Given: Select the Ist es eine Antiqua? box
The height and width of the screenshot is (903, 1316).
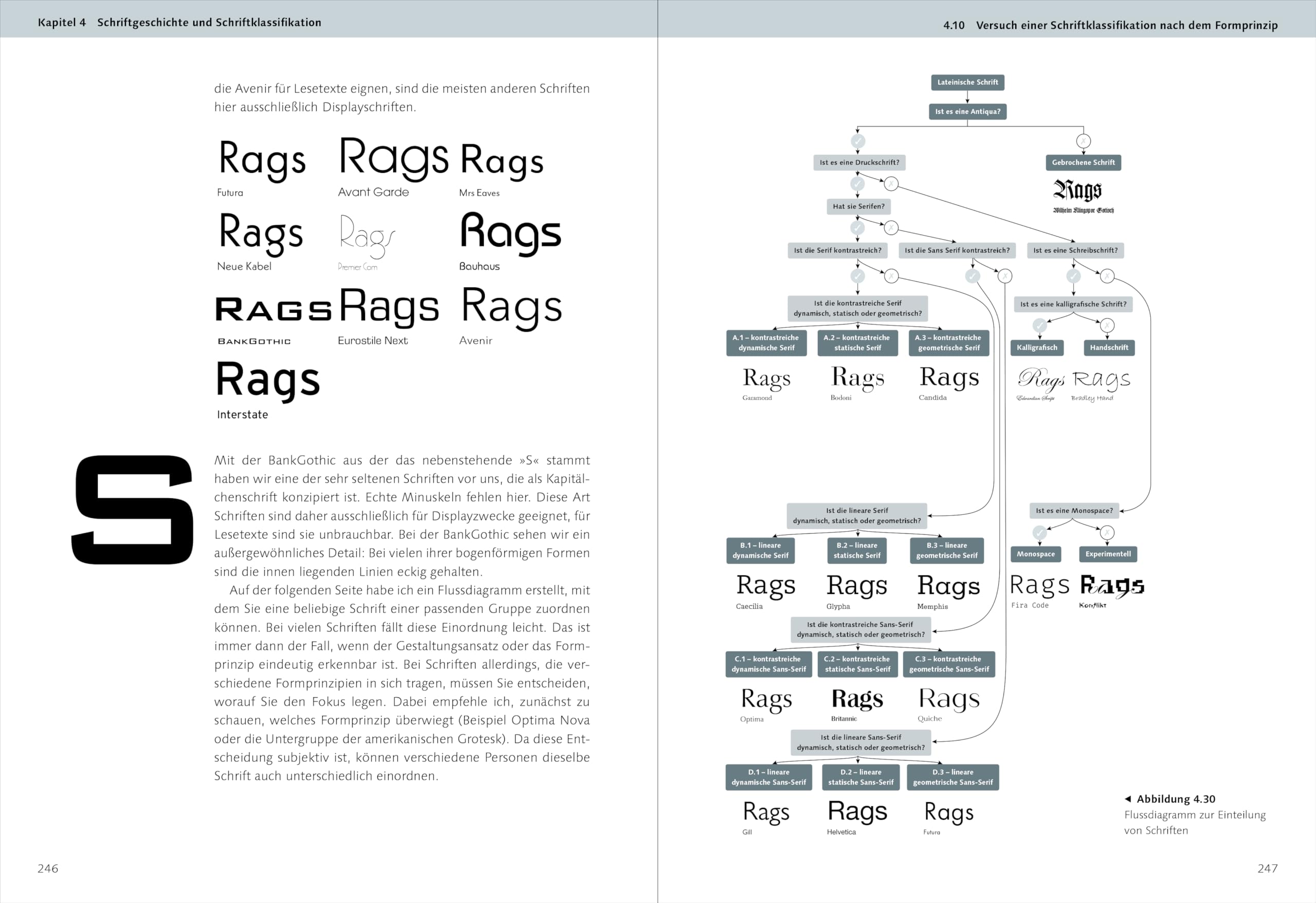Looking at the screenshot, I should click(x=967, y=112).
